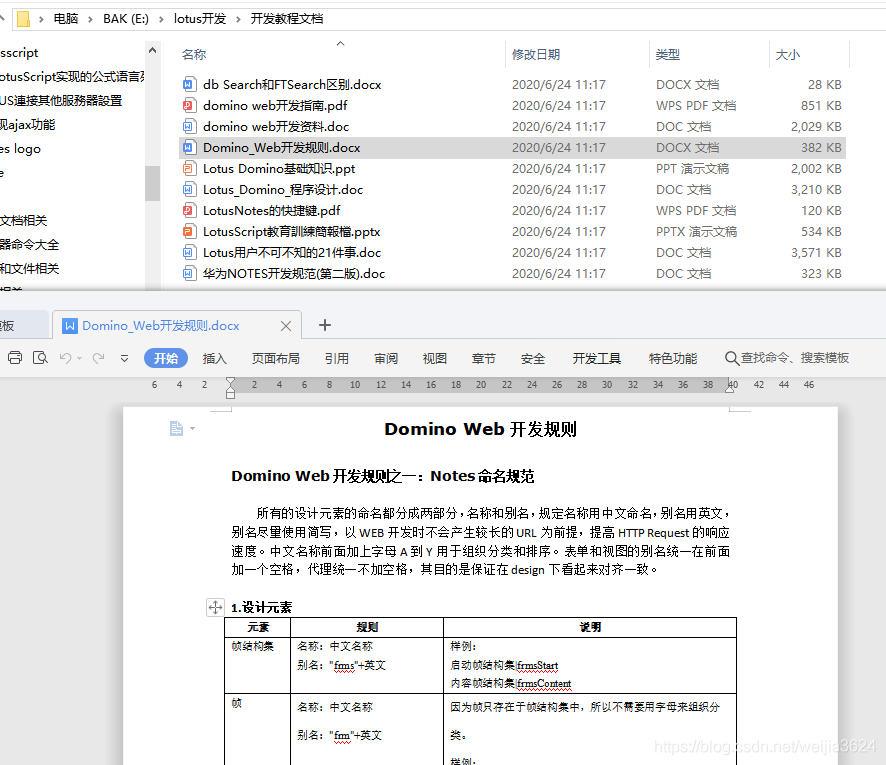
Task: Open the 引用 ribbon tab
Action: tap(336, 358)
